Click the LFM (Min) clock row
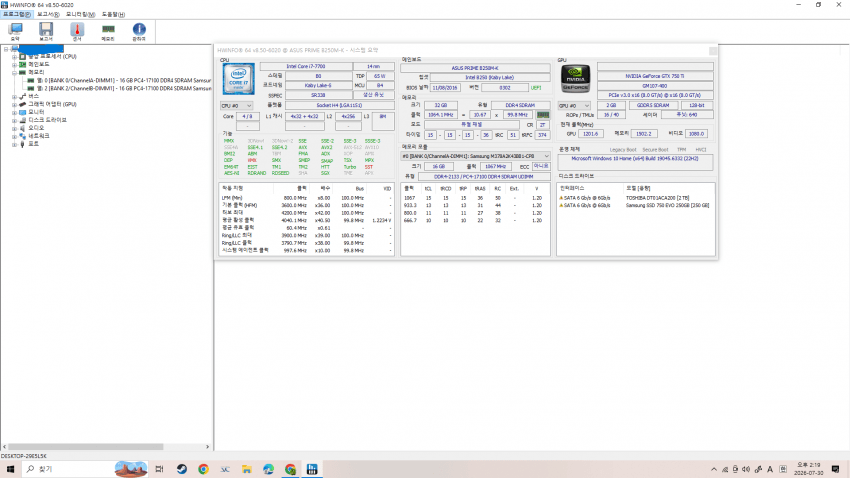 point(306,198)
